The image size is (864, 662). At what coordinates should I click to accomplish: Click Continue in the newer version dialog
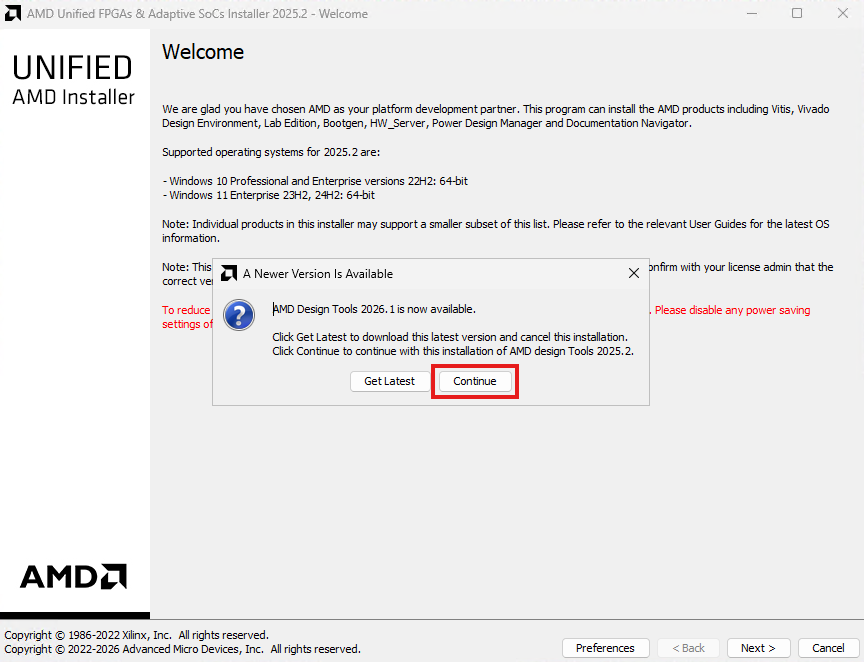coord(474,381)
